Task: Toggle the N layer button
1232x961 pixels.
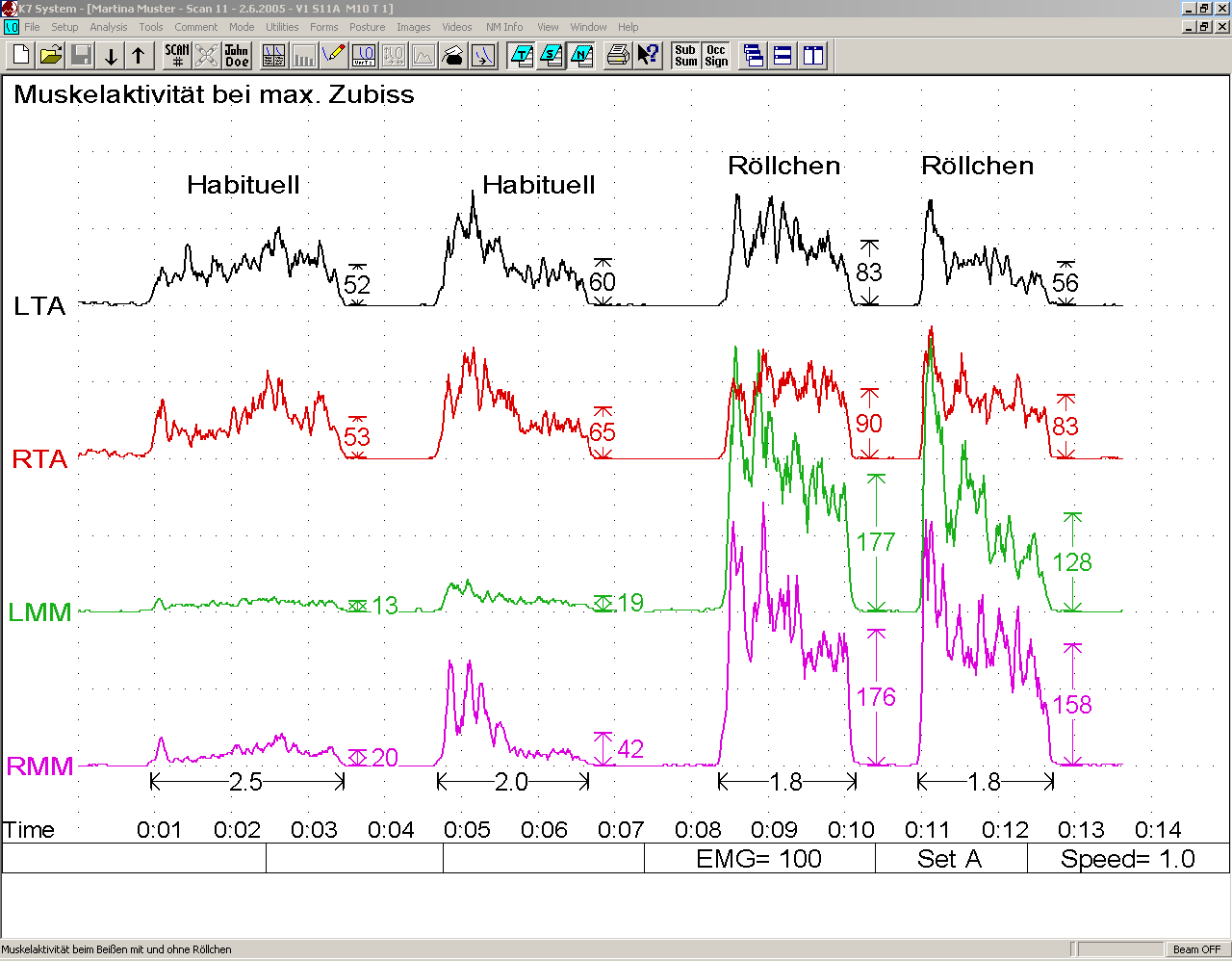Action: tap(581, 56)
